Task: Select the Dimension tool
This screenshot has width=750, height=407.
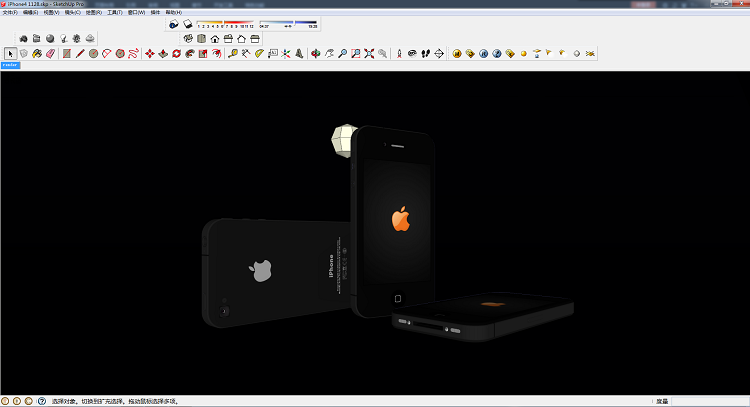Action: pyautogui.click(x=246, y=54)
